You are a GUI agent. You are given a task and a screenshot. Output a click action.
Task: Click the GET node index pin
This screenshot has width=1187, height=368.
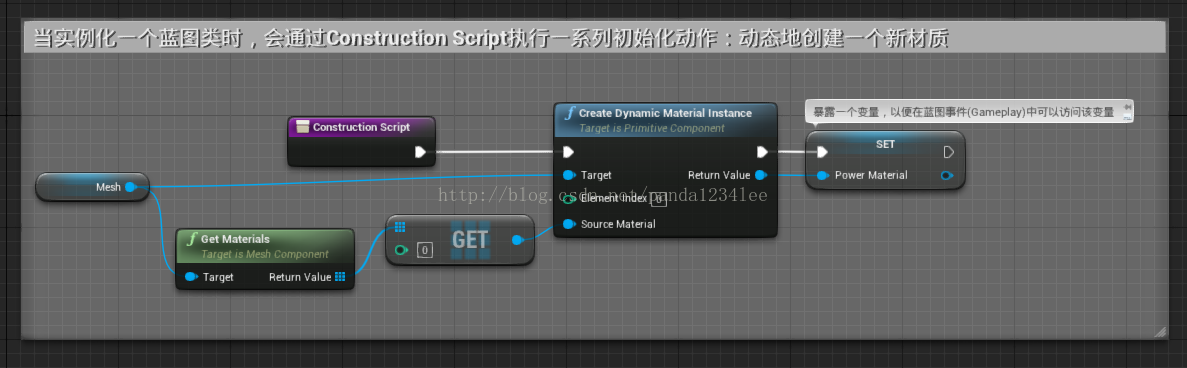401,250
